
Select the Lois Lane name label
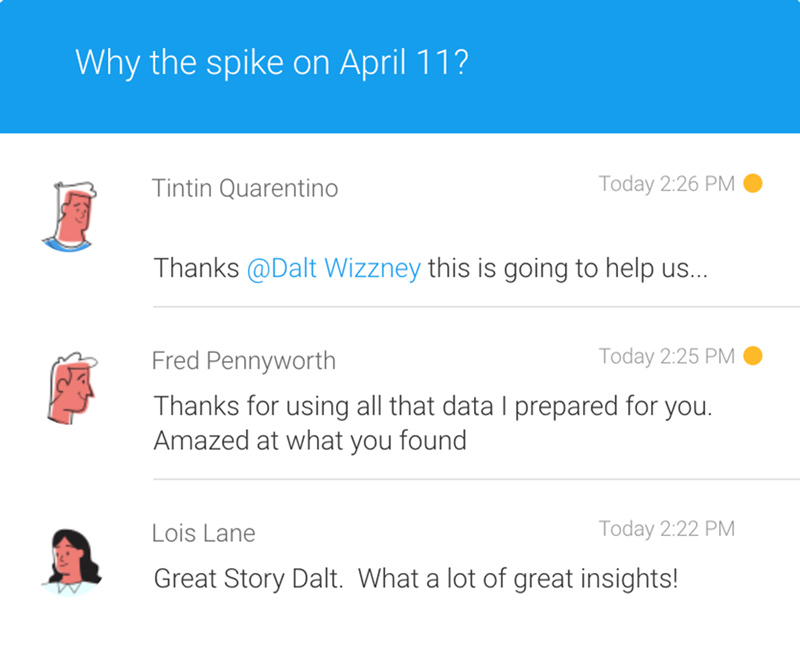204,533
